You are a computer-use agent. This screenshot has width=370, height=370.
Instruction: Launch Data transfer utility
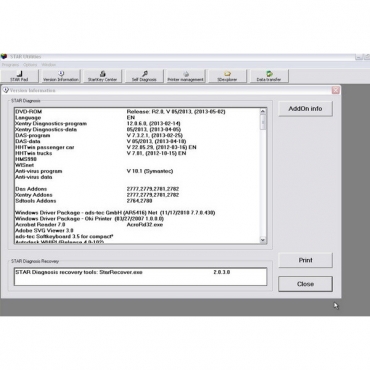269,76
